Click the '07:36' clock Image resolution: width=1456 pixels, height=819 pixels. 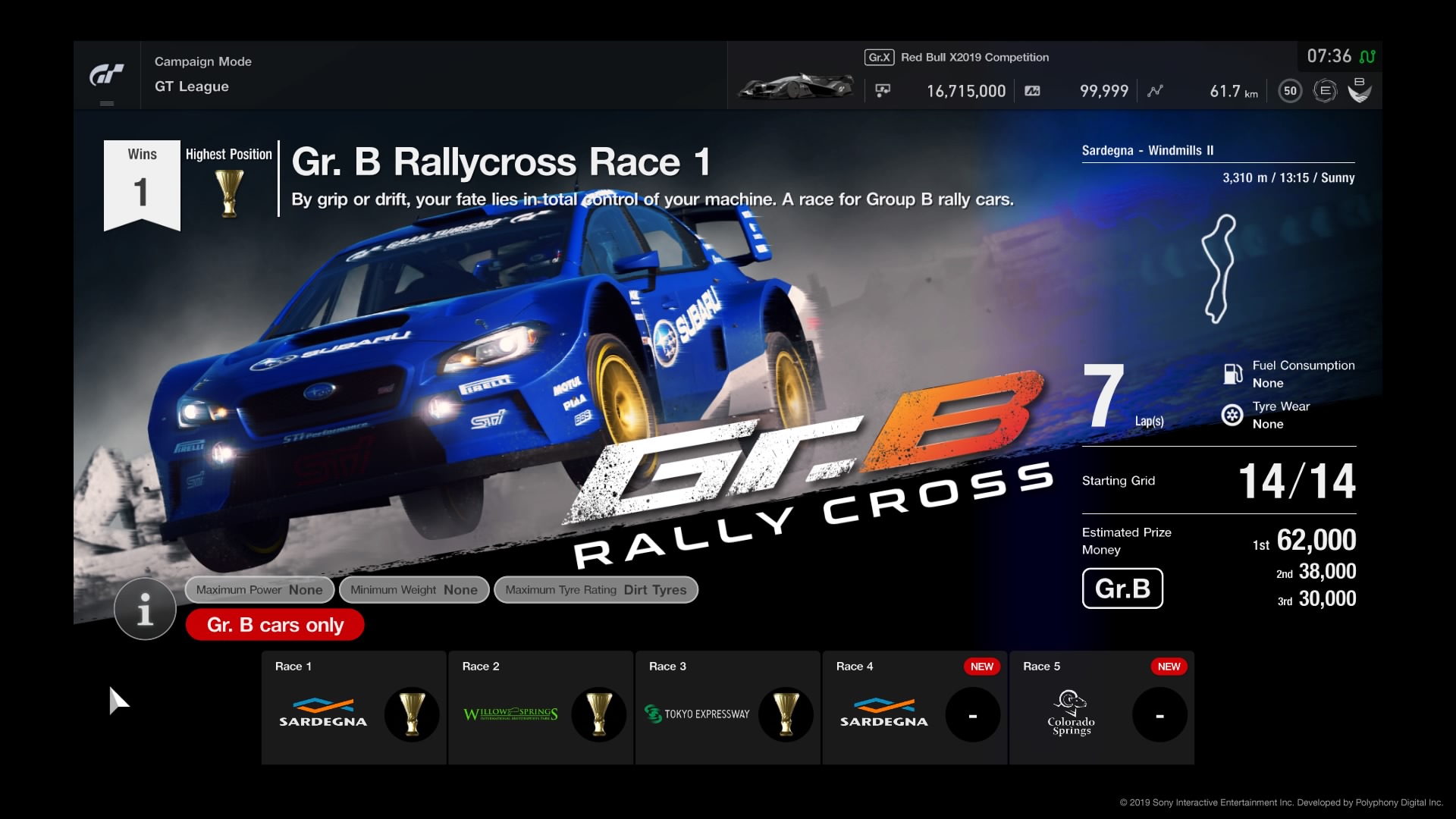pyautogui.click(x=1329, y=56)
